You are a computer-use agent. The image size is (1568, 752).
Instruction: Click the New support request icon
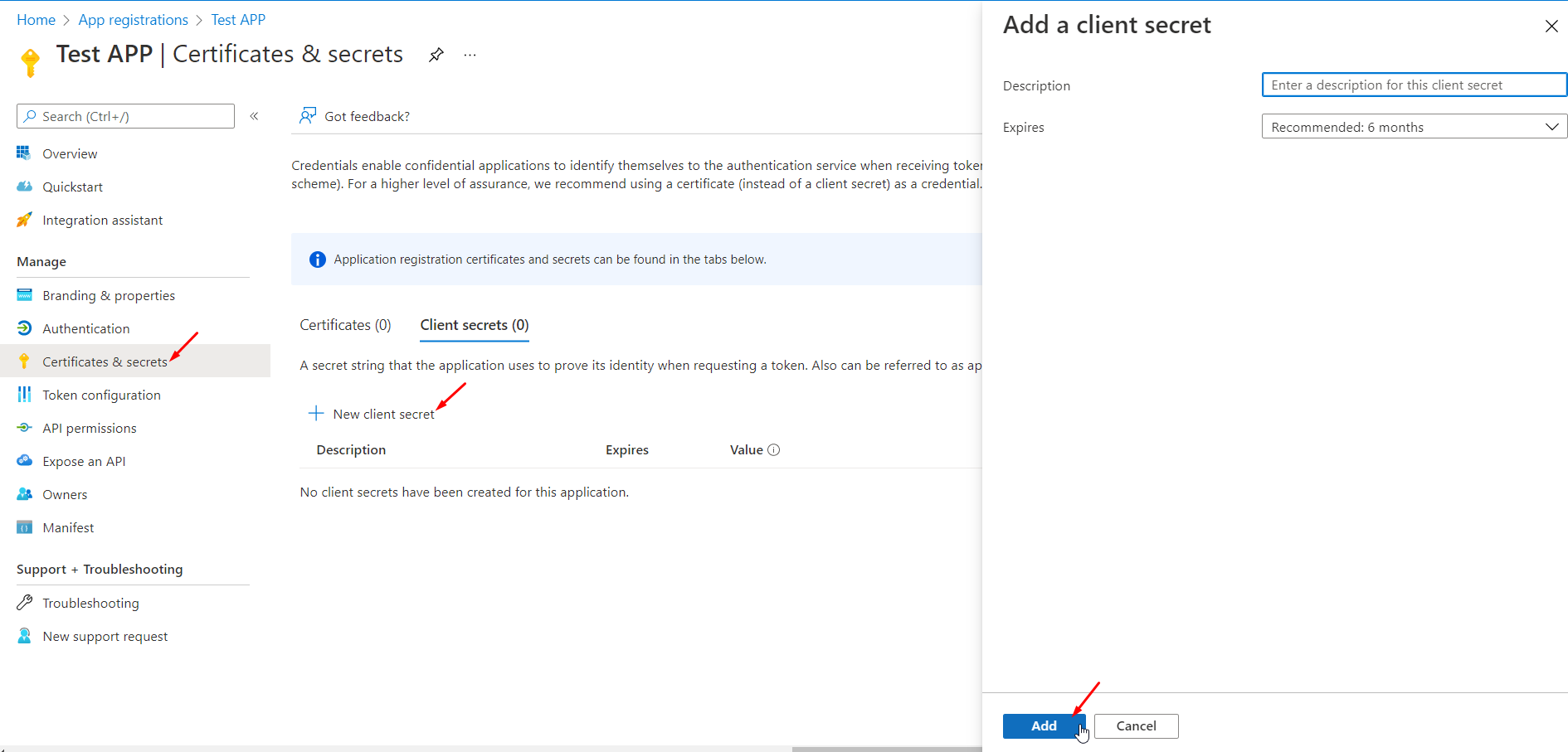point(24,636)
